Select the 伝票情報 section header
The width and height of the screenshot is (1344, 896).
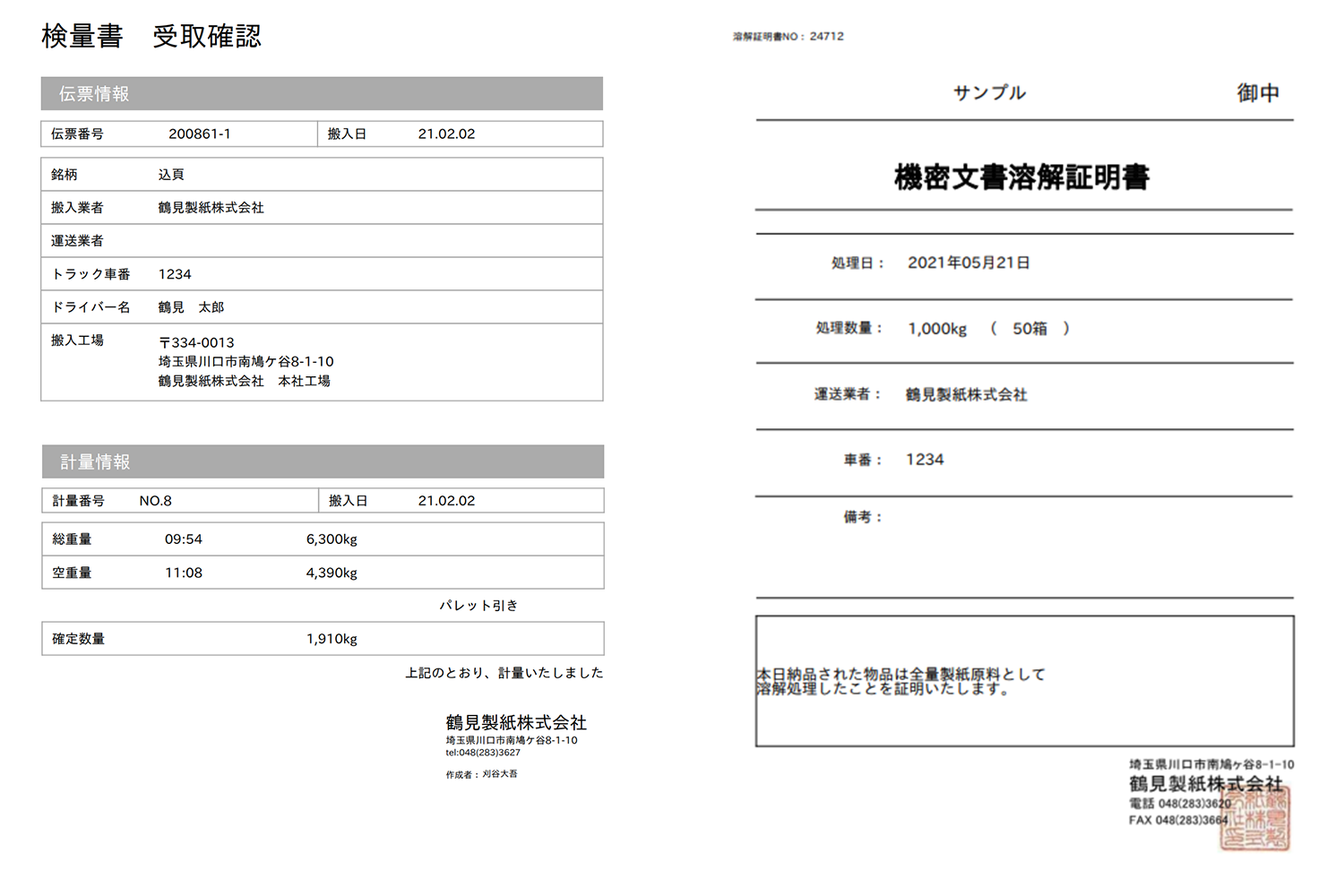point(93,93)
